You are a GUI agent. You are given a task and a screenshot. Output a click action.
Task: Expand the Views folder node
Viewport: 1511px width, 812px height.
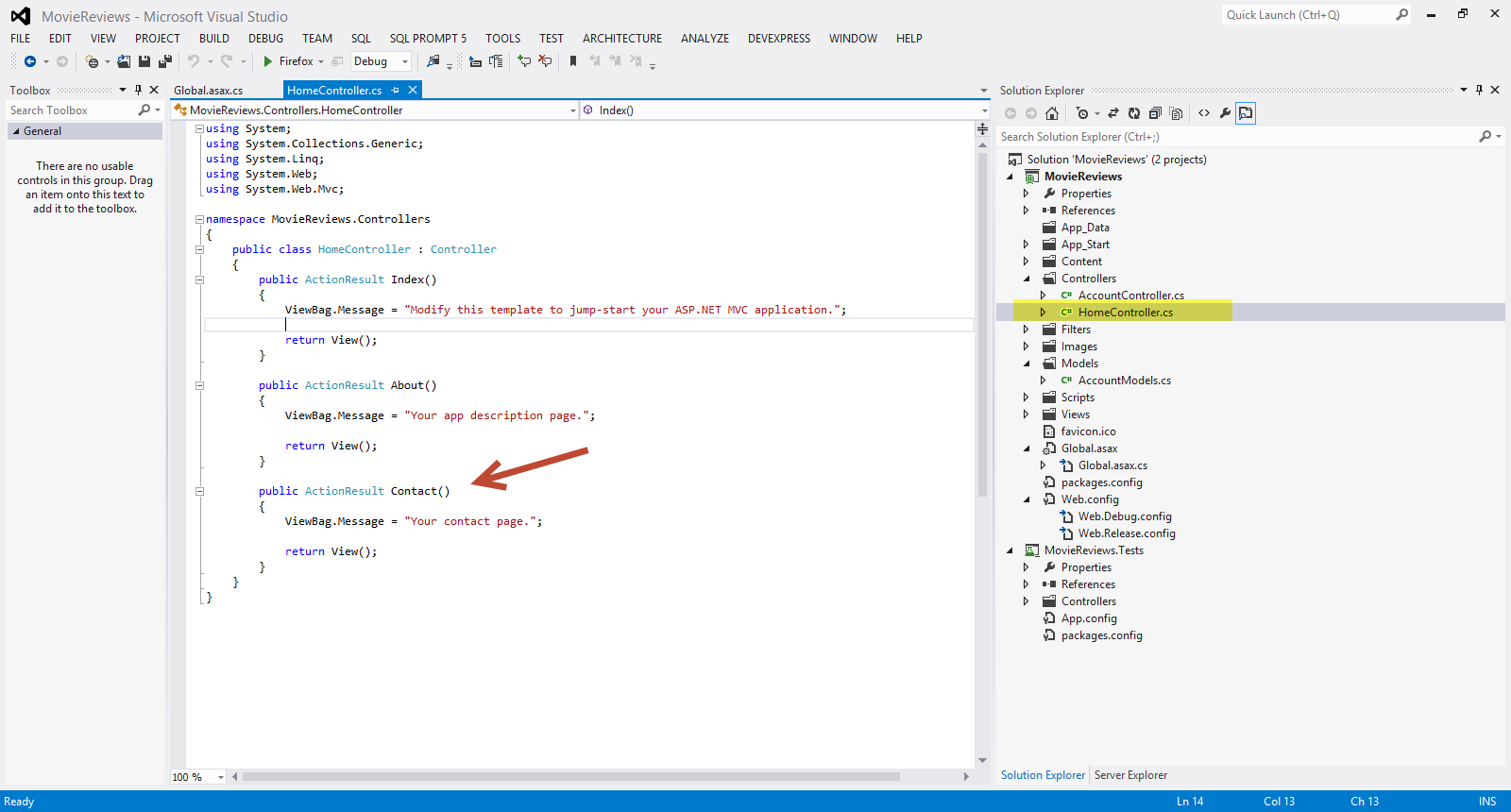click(x=1027, y=414)
